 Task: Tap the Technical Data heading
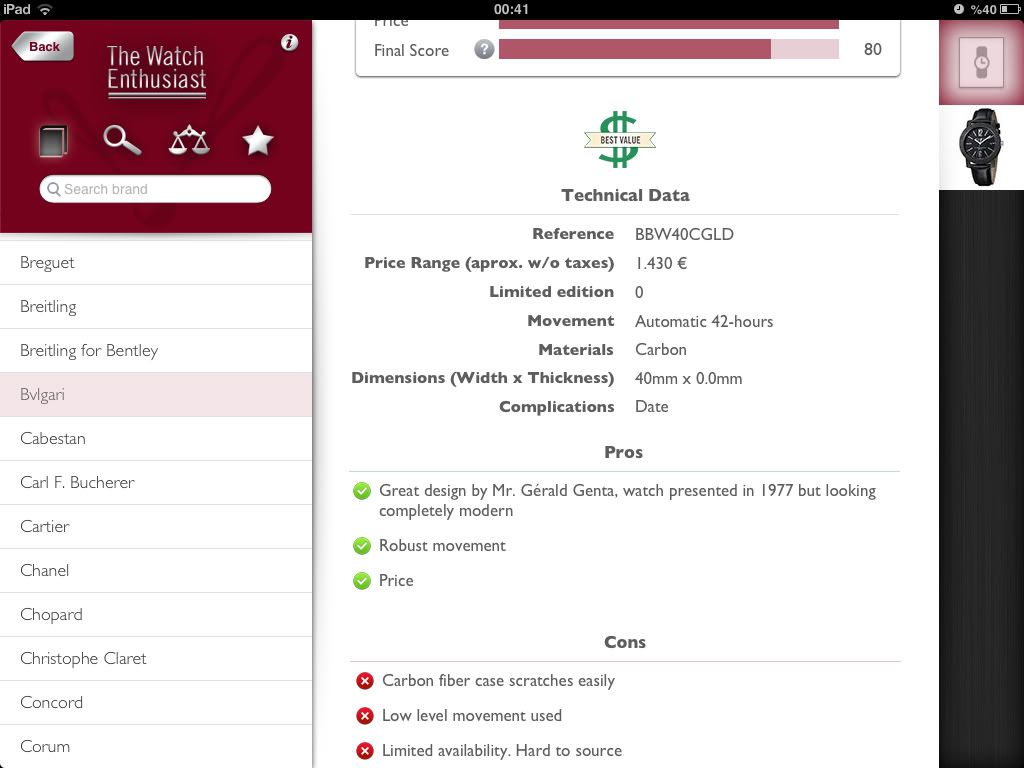625,195
